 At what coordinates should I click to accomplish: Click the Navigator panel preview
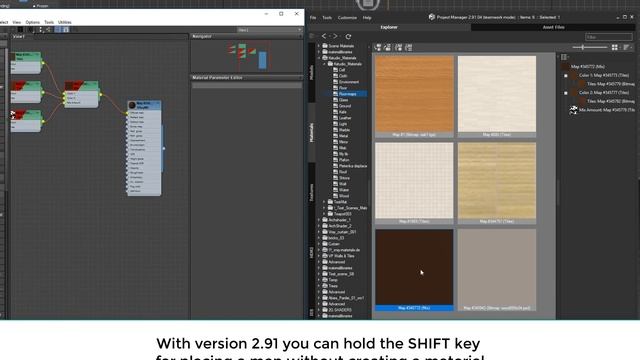tap(247, 57)
